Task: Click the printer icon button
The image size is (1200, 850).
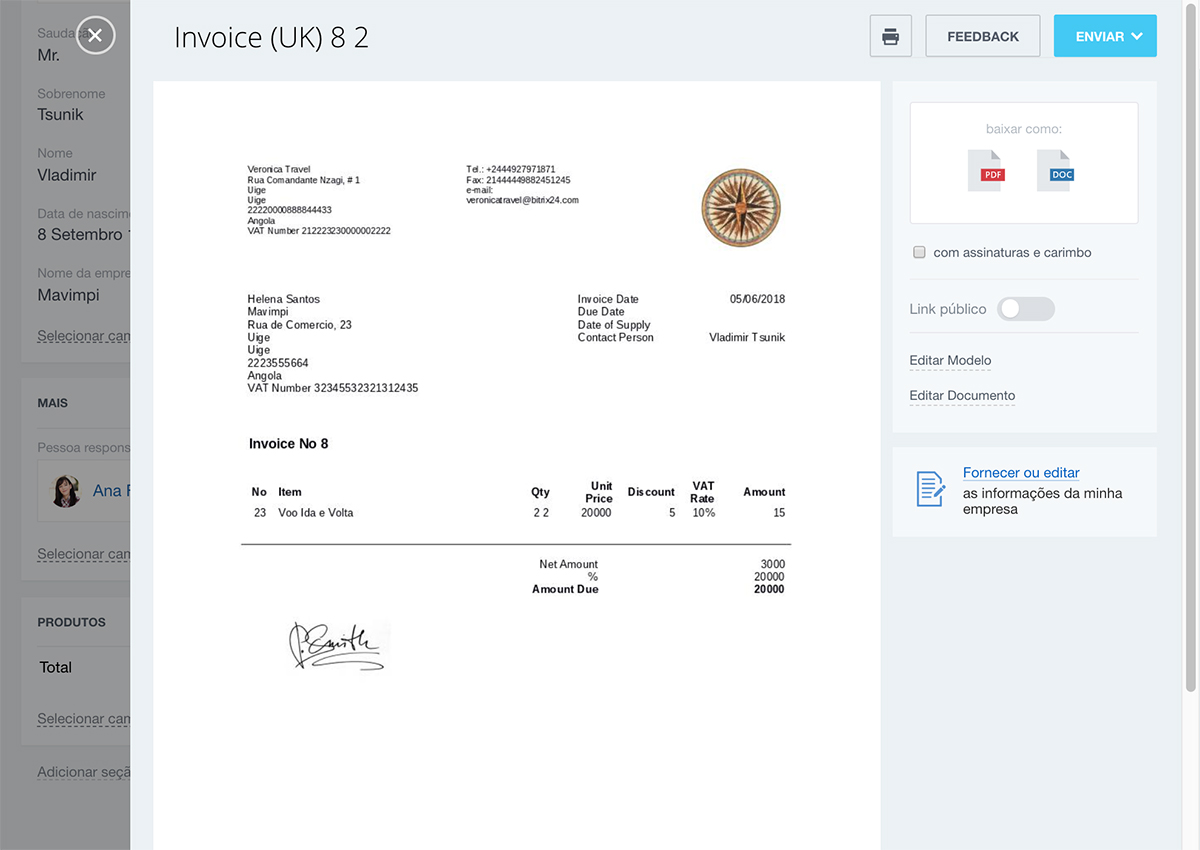Action: (890, 37)
